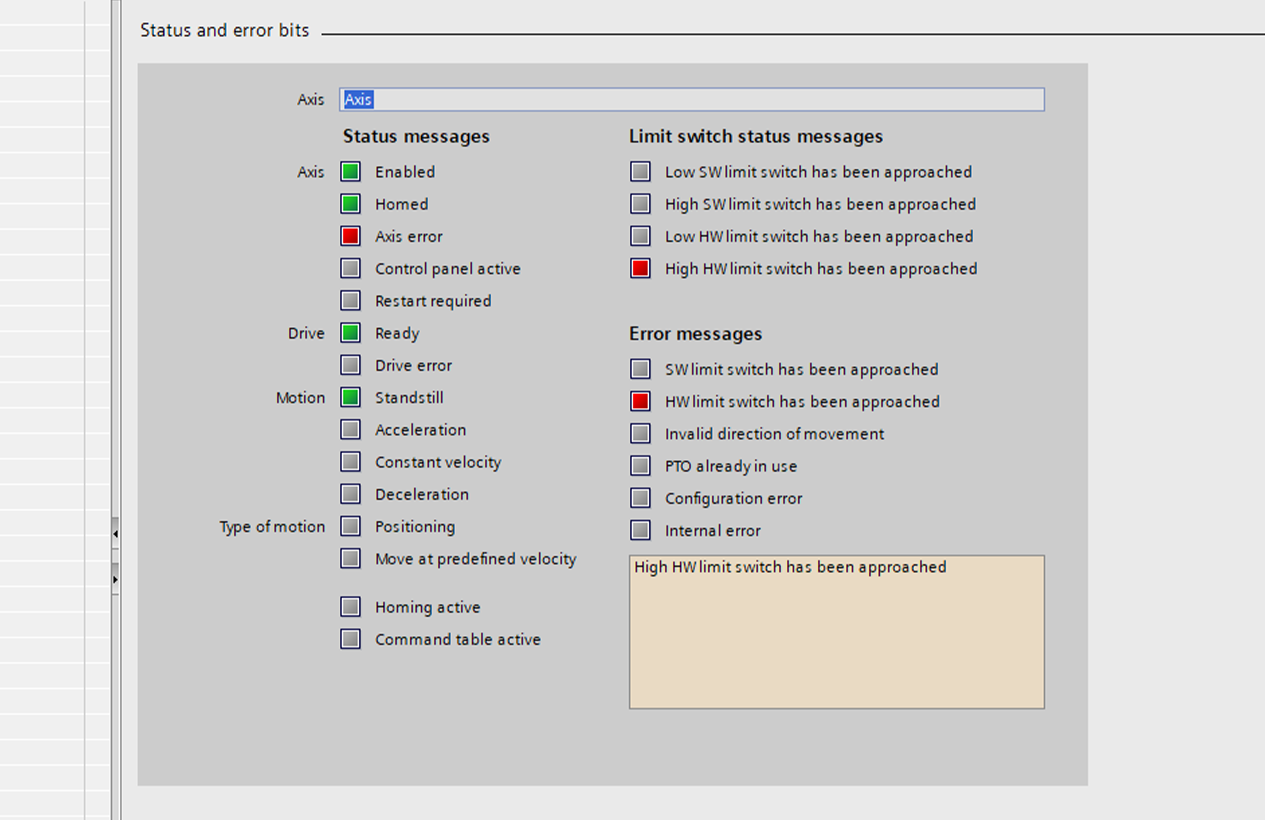This screenshot has width=1265, height=820.
Task: Click the red Axis error indicator
Action: coord(350,236)
